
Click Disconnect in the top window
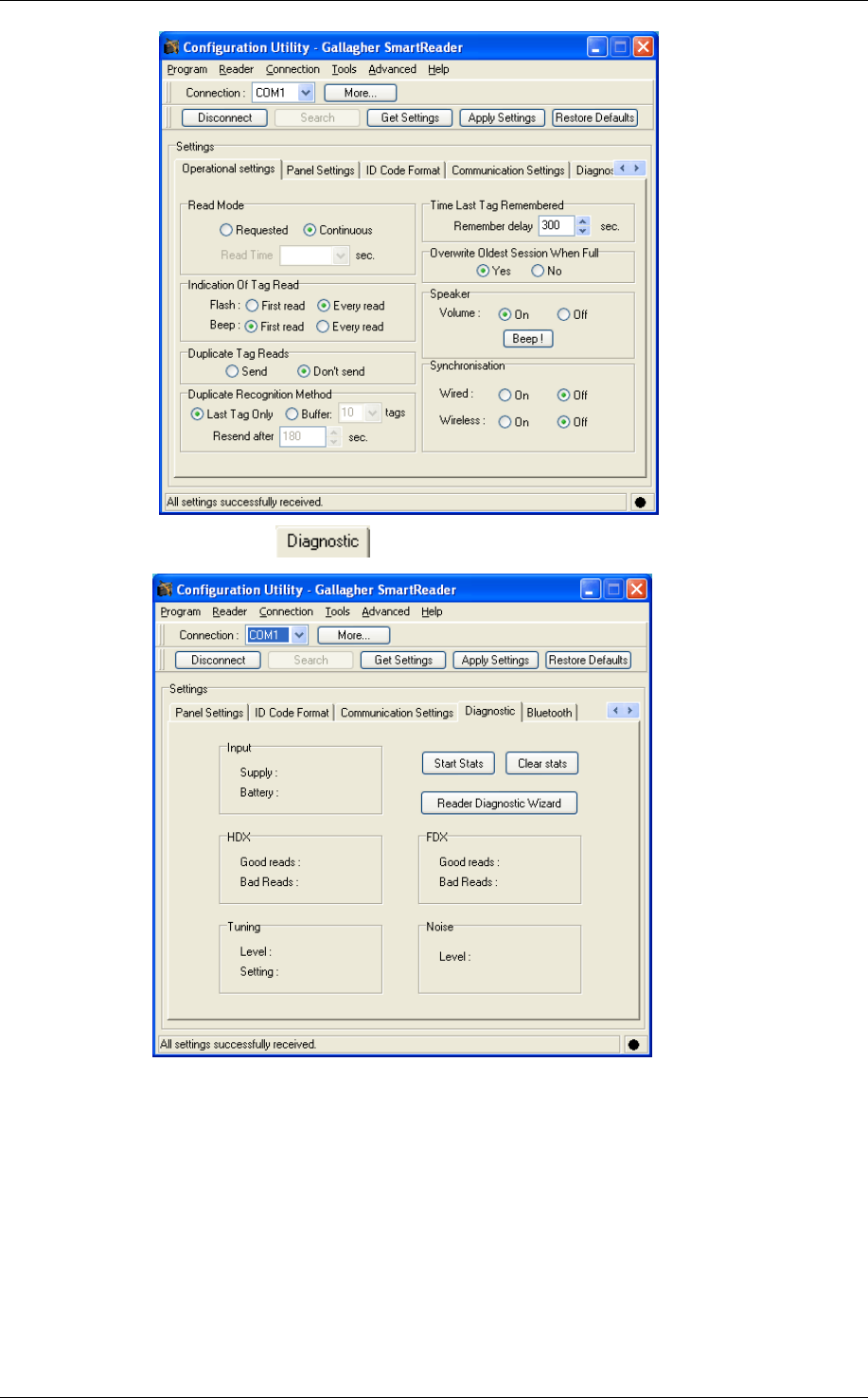point(224,118)
